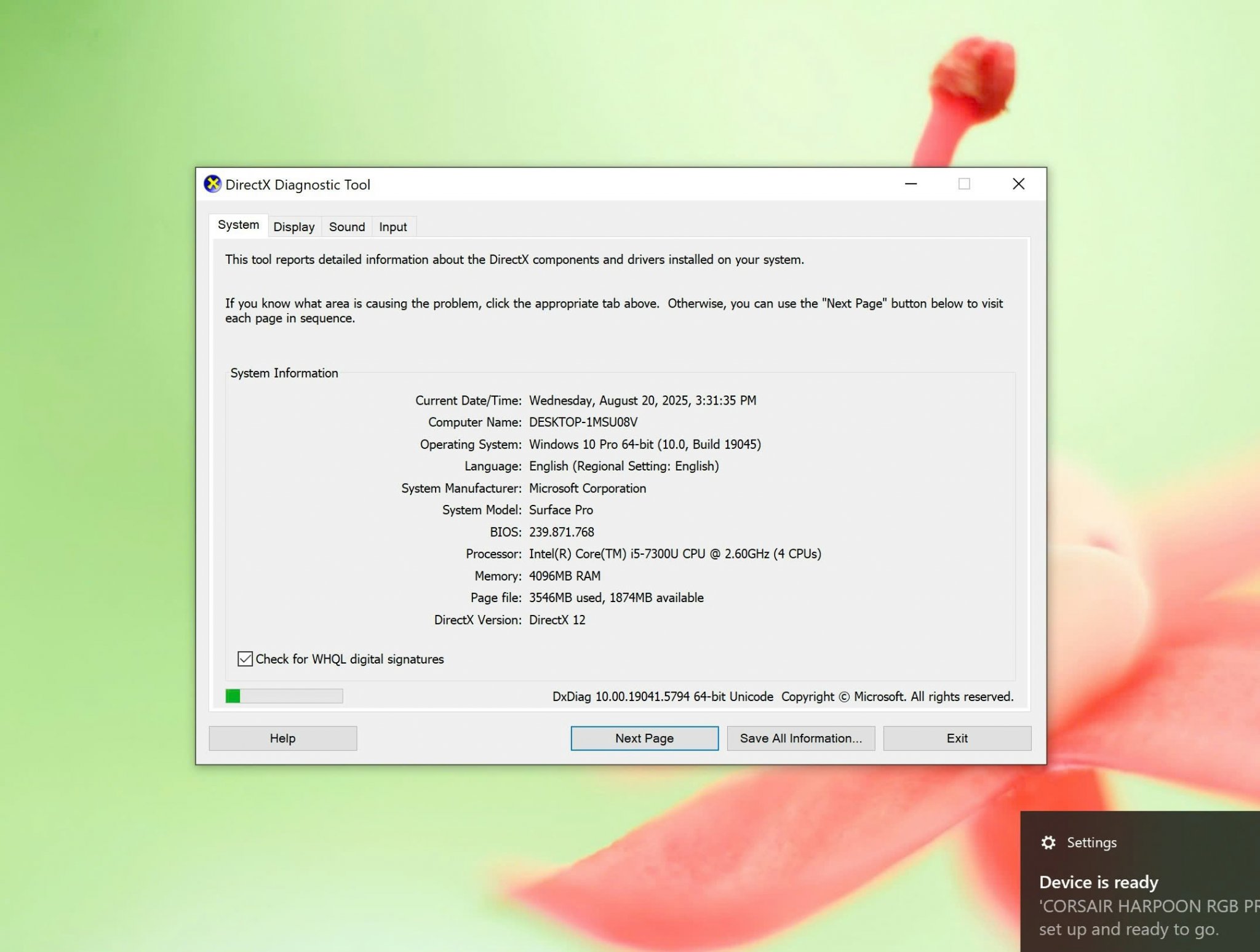
Task: Click the Settings label in notification
Action: point(1091,843)
